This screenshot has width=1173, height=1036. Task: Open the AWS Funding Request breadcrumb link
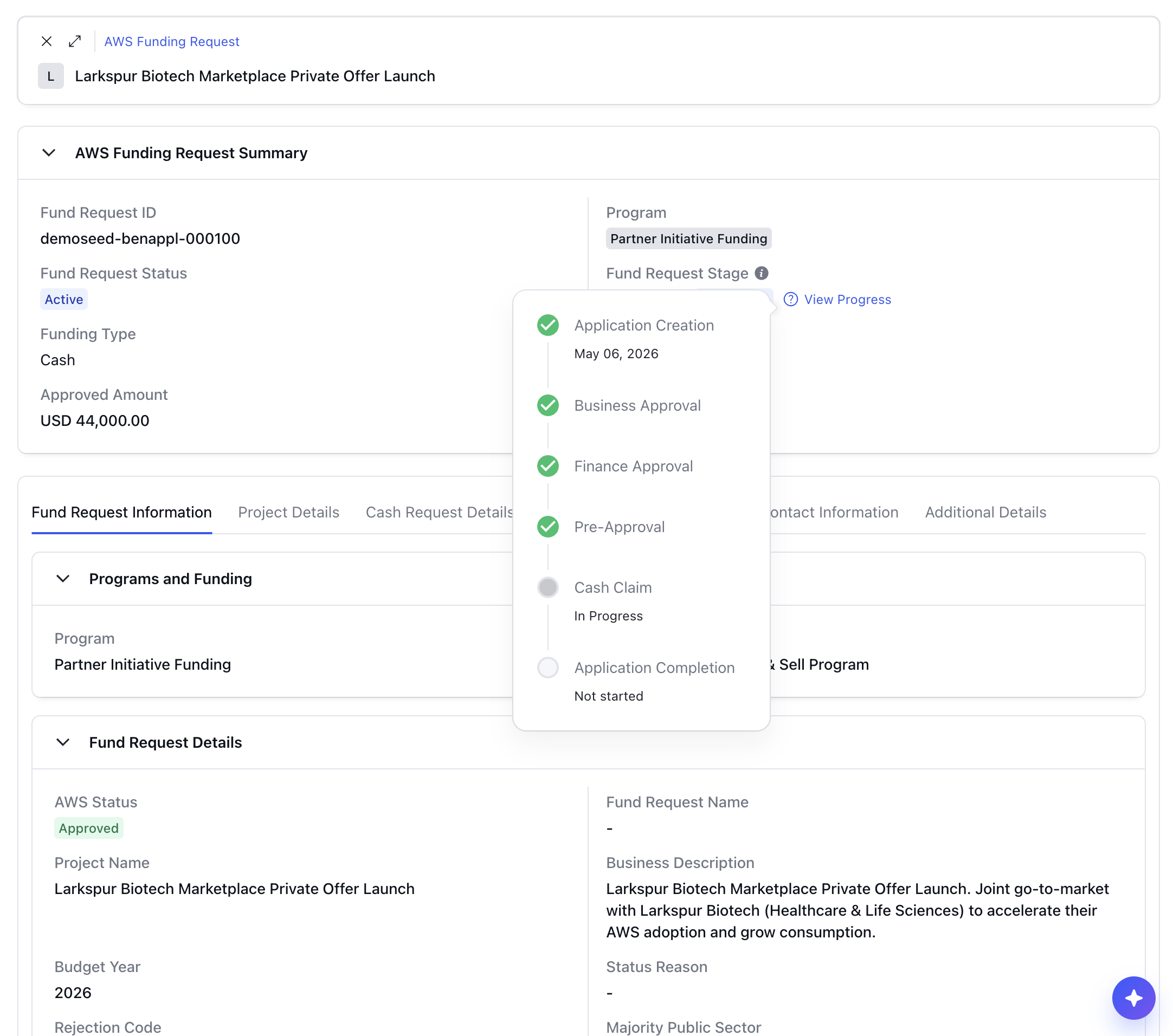coord(172,41)
